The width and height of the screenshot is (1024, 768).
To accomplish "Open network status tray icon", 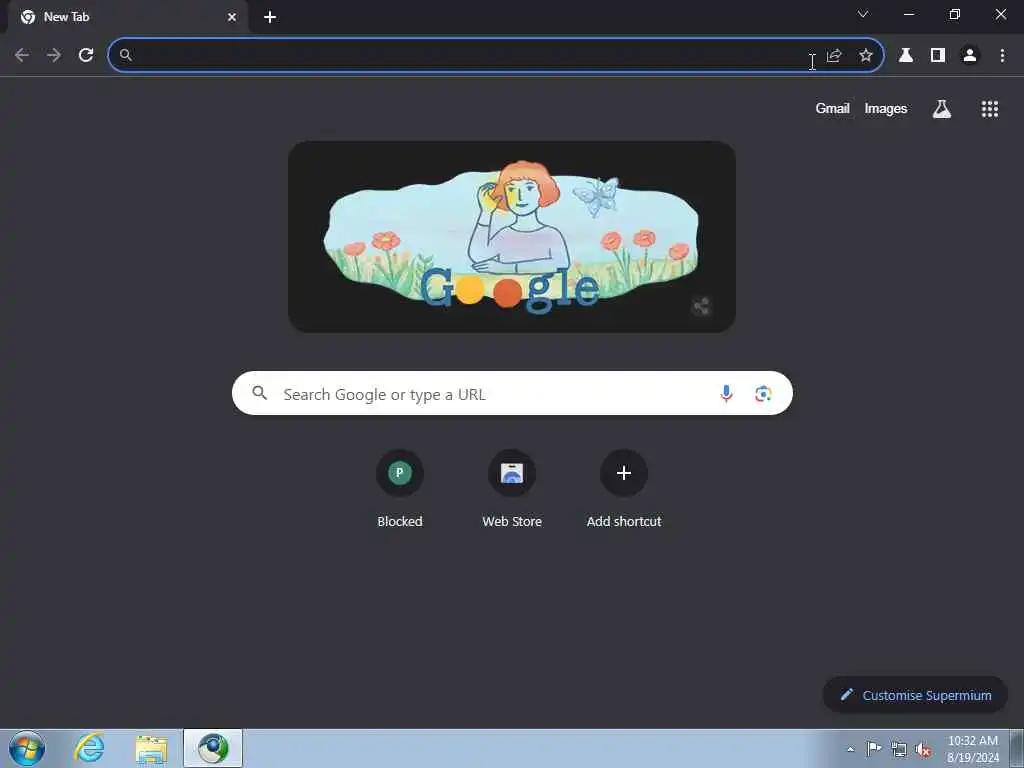I will (x=899, y=749).
